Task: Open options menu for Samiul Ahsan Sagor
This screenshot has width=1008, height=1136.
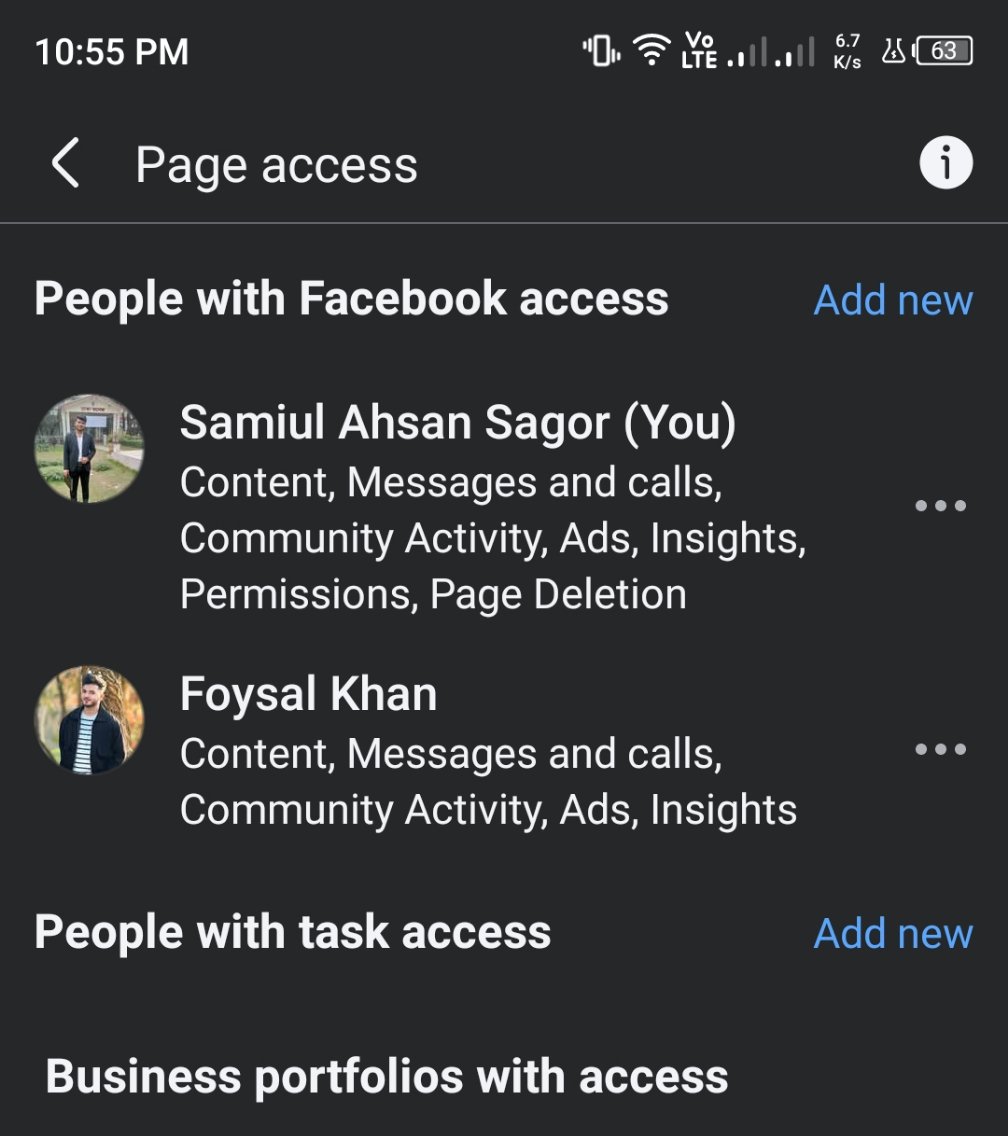Action: point(940,505)
